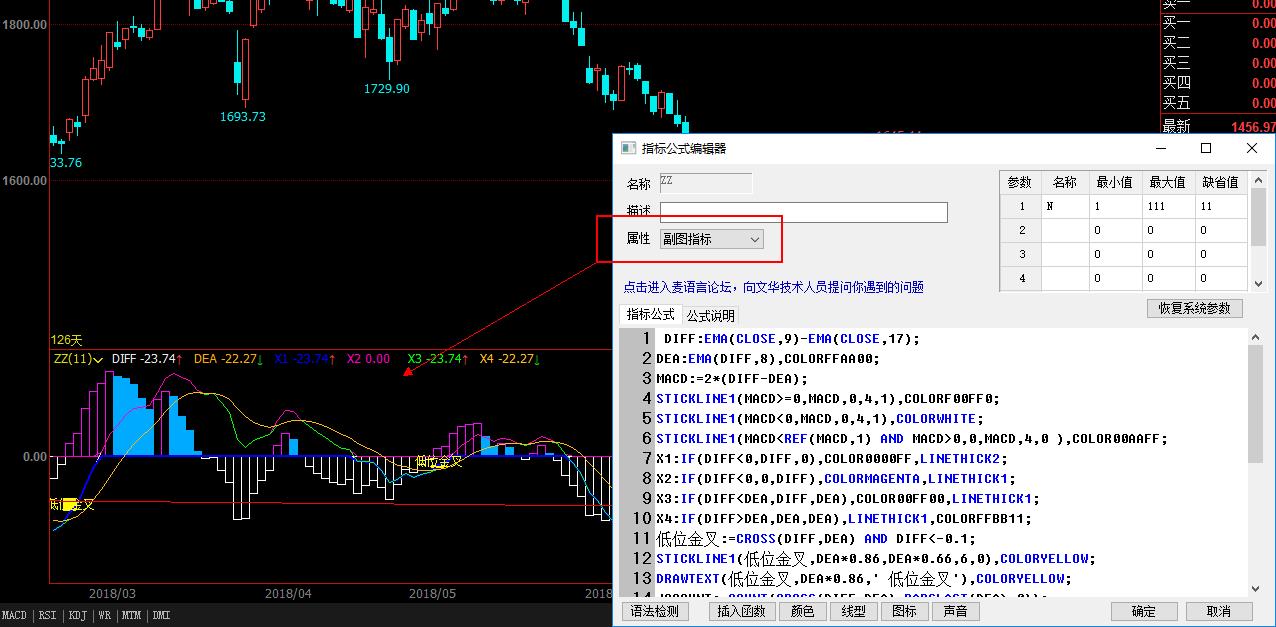Viewport: 1276px width, 627px height.
Task: Click the 描述 description input field
Action: click(803, 212)
